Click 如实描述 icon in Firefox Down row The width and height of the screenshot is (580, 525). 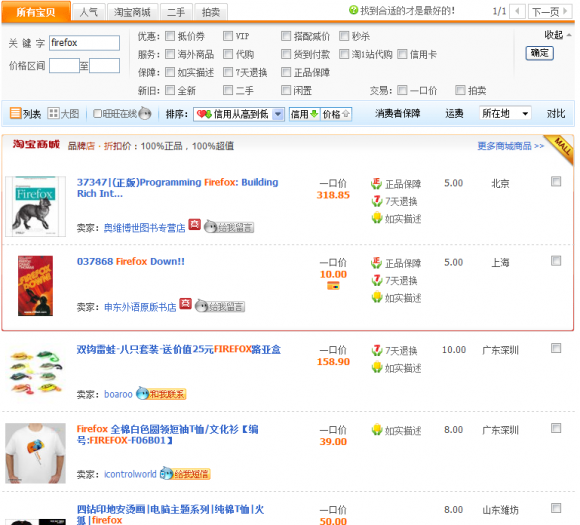(x=377, y=297)
